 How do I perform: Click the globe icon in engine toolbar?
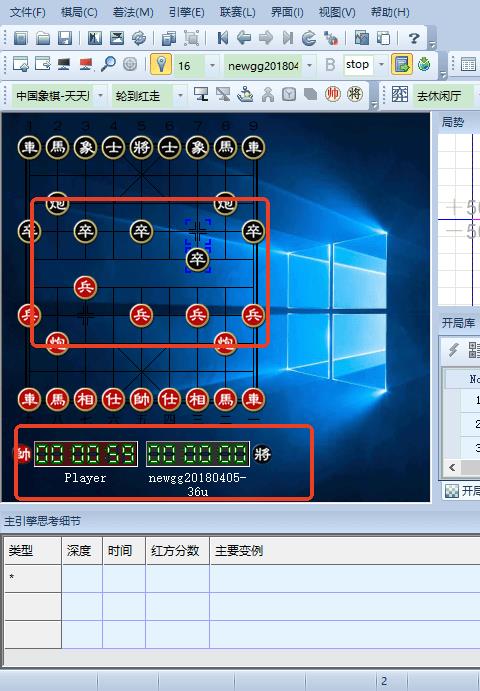(x=424, y=65)
